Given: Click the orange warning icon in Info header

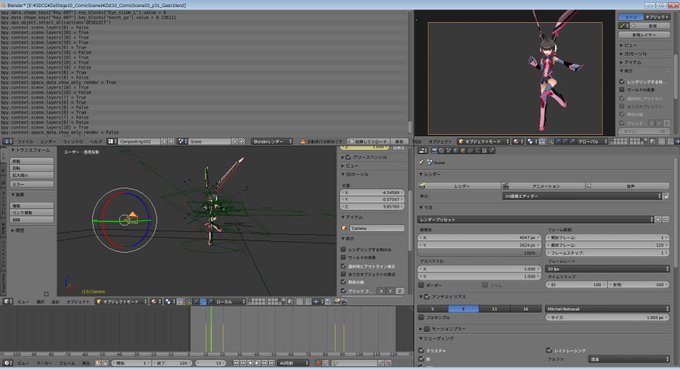Looking at the screenshot, I should [x=302, y=141].
